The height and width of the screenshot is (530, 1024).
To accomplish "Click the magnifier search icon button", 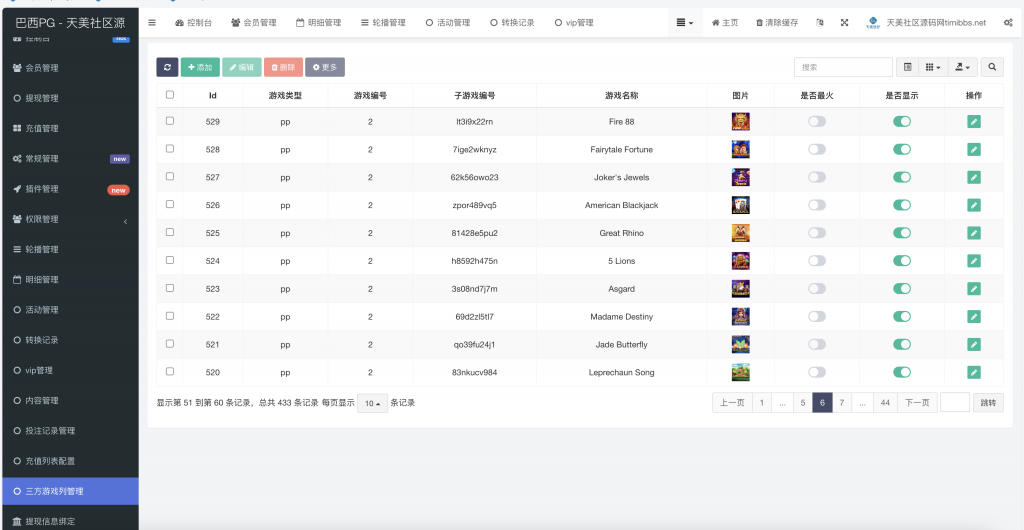I will [992, 67].
